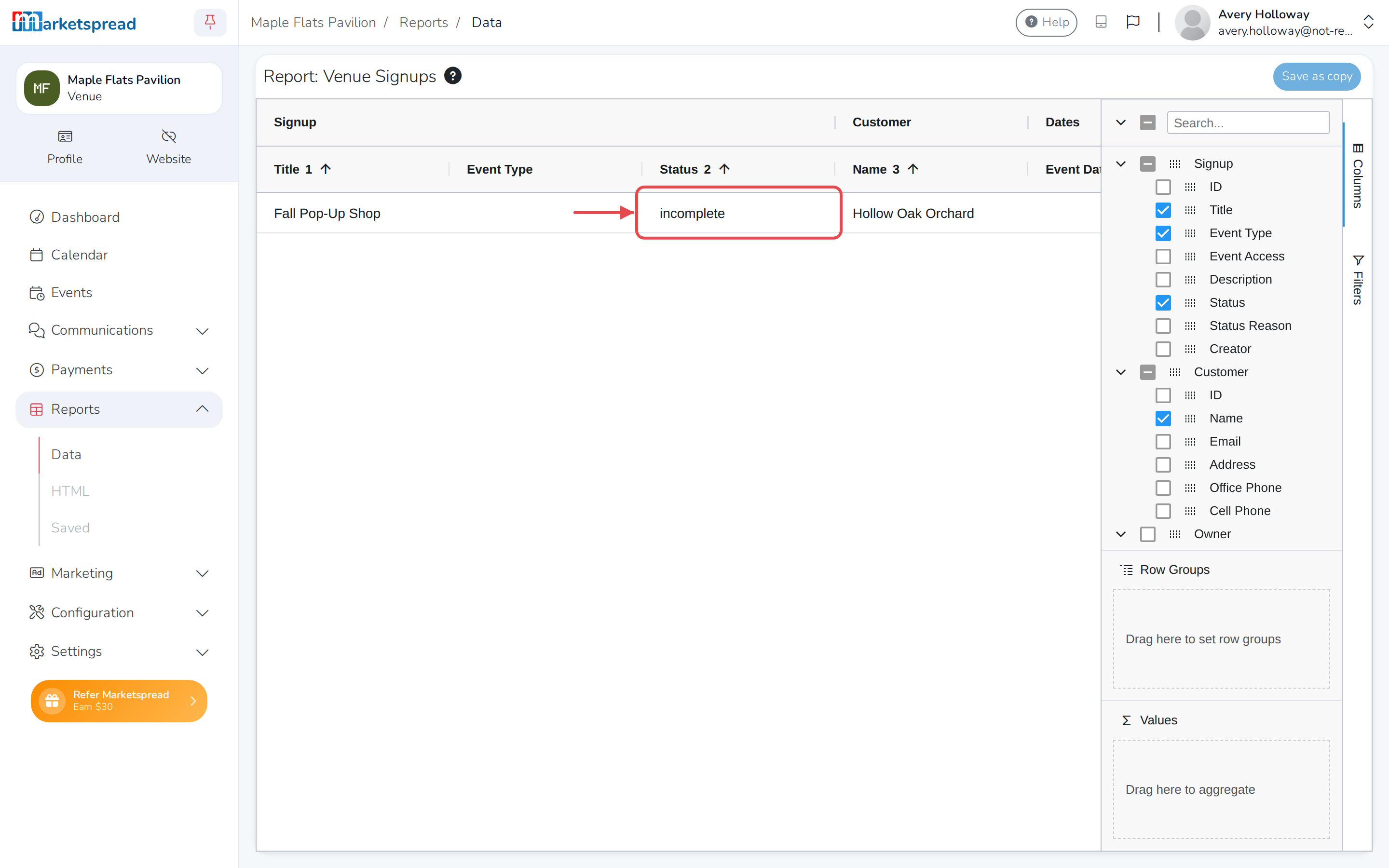Click the Maple Flats Pavilion MF avatar
The width and height of the screenshot is (1389, 868).
(x=42, y=88)
